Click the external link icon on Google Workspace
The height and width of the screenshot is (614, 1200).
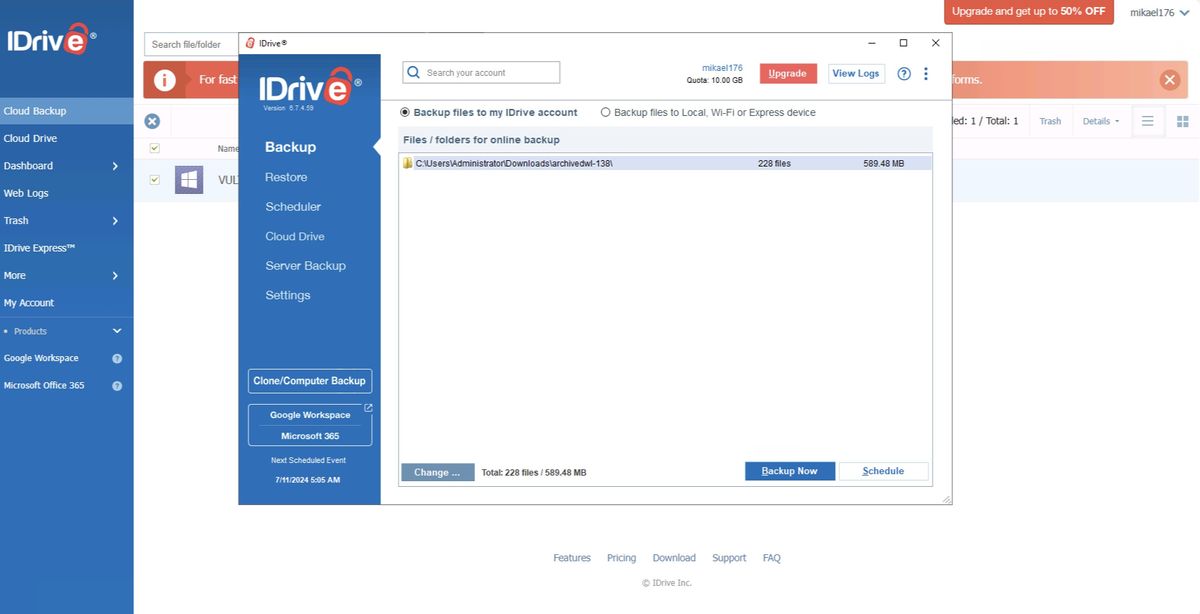(367, 408)
